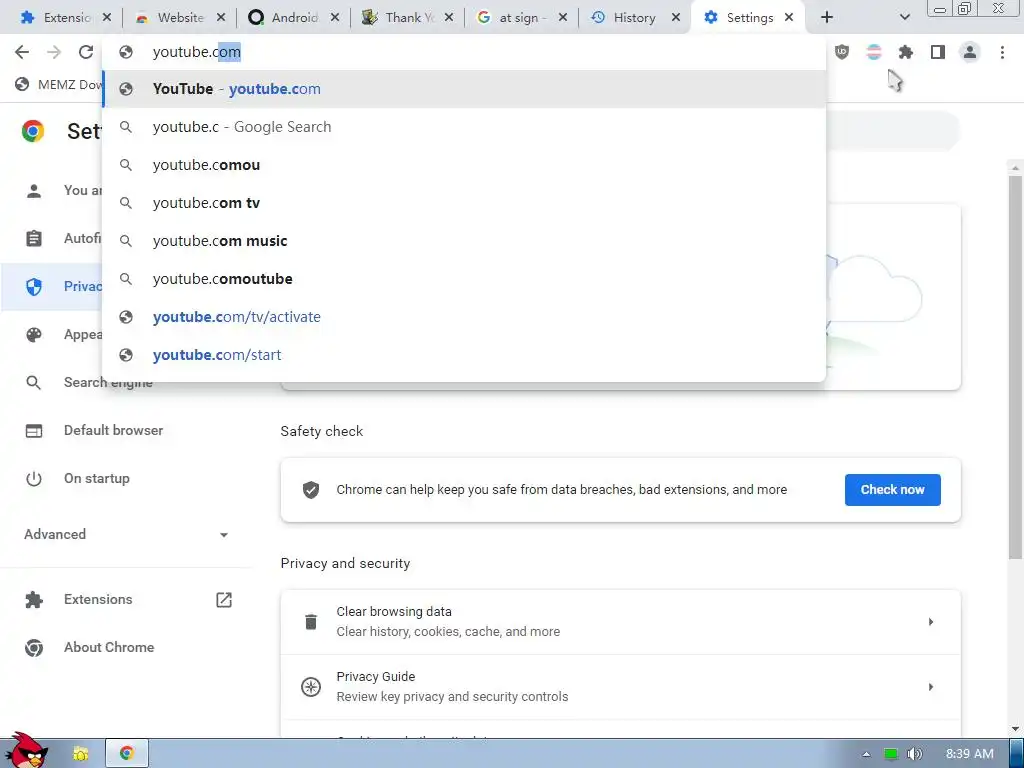Open the MEMZ Download bookmark
This screenshot has height=768, width=1024.
pyautogui.click(x=58, y=84)
